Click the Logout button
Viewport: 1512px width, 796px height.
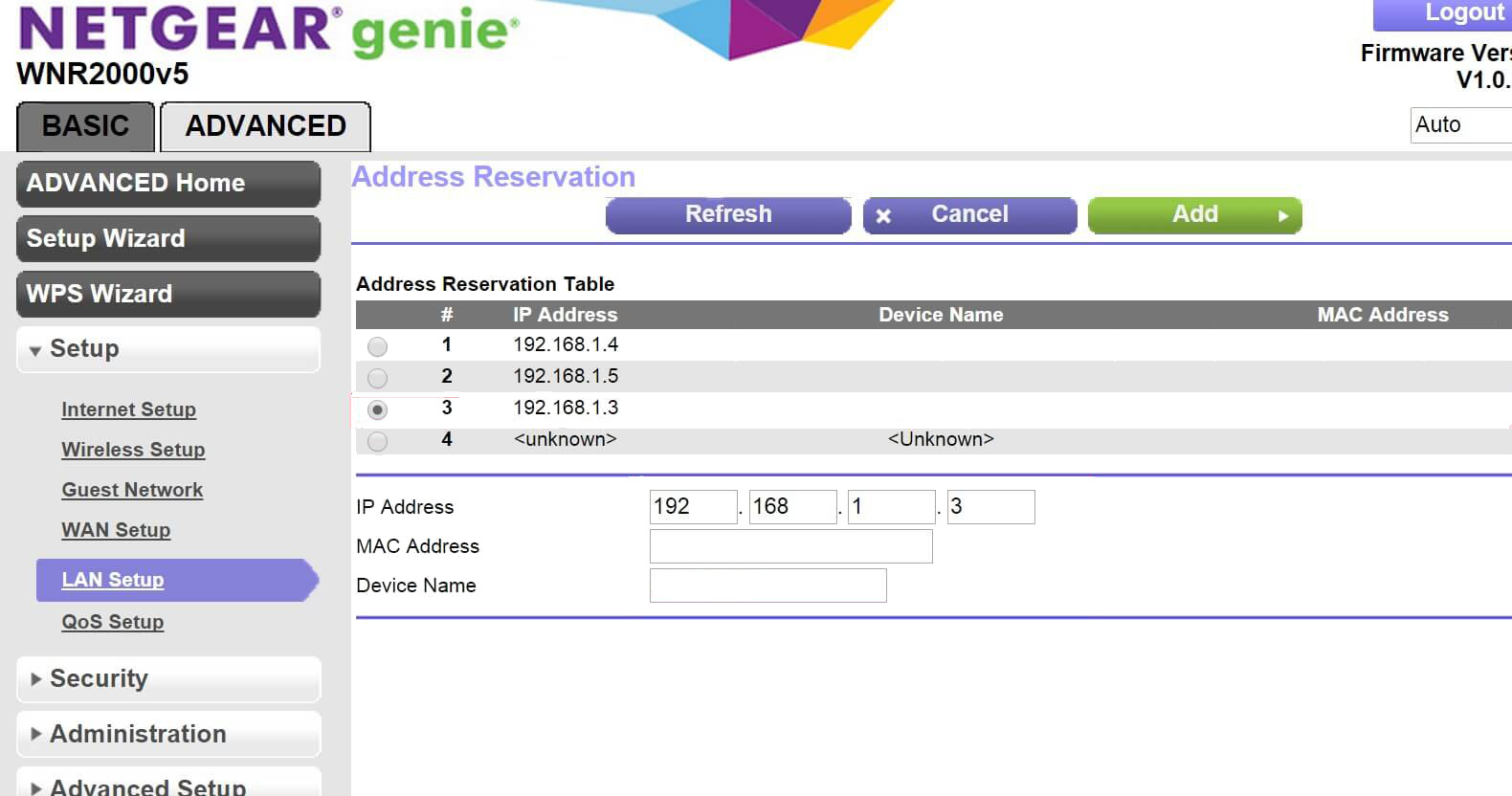pos(1445,13)
